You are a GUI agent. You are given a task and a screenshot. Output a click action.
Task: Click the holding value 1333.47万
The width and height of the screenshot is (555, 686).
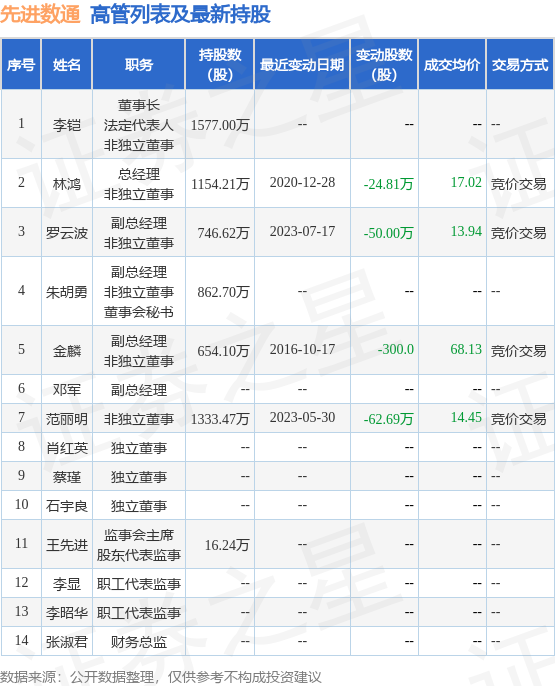coord(220,419)
